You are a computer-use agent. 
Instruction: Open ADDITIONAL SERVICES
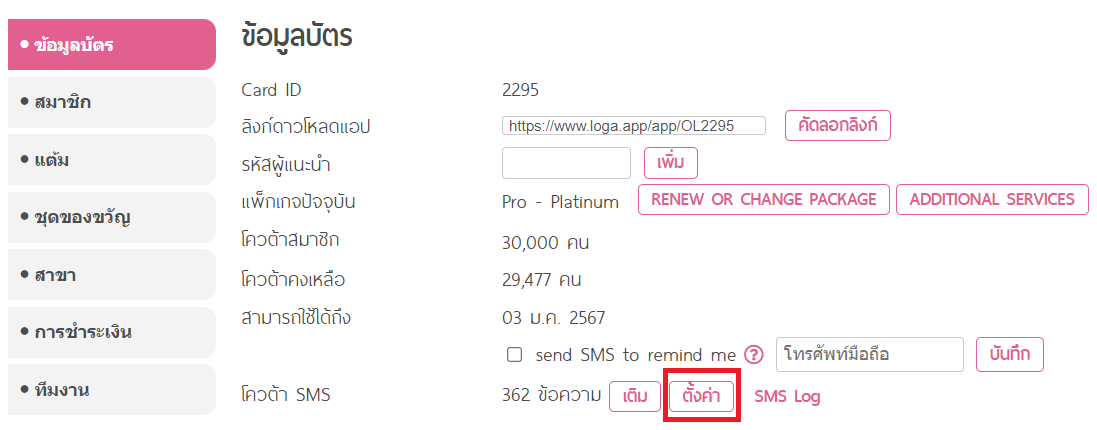(x=992, y=199)
